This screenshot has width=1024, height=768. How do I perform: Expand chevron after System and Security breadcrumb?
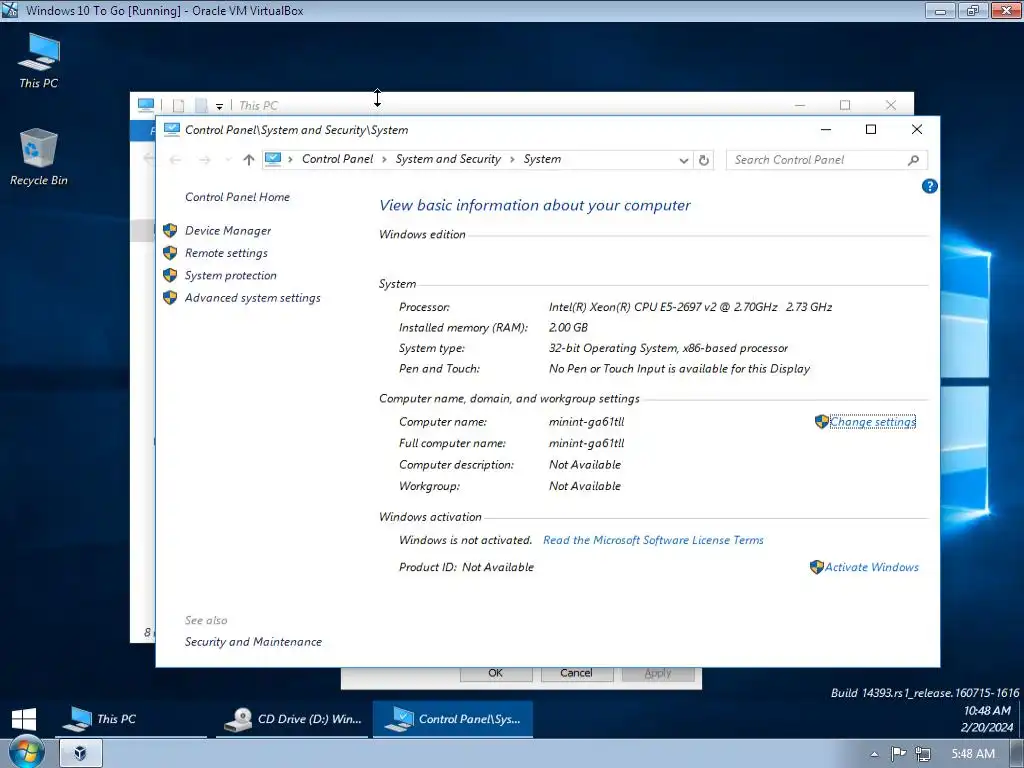click(512, 159)
